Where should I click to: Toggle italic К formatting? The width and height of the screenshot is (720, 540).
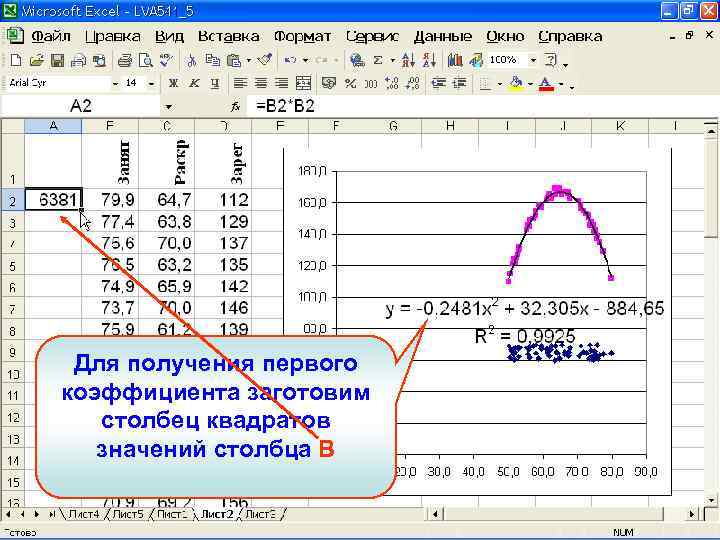[x=194, y=83]
